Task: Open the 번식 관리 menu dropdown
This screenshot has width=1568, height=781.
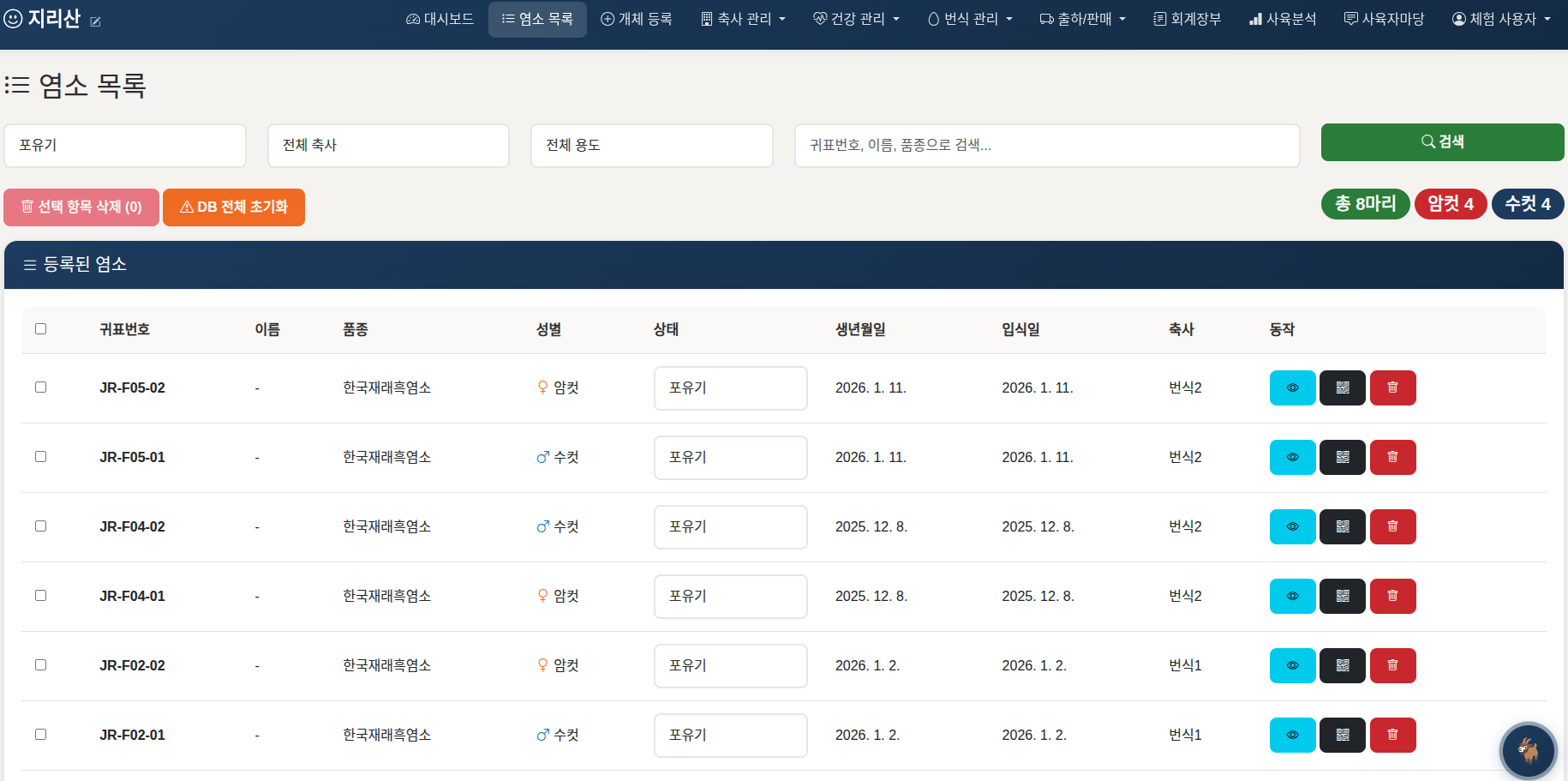Action: click(x=969, y=18)
